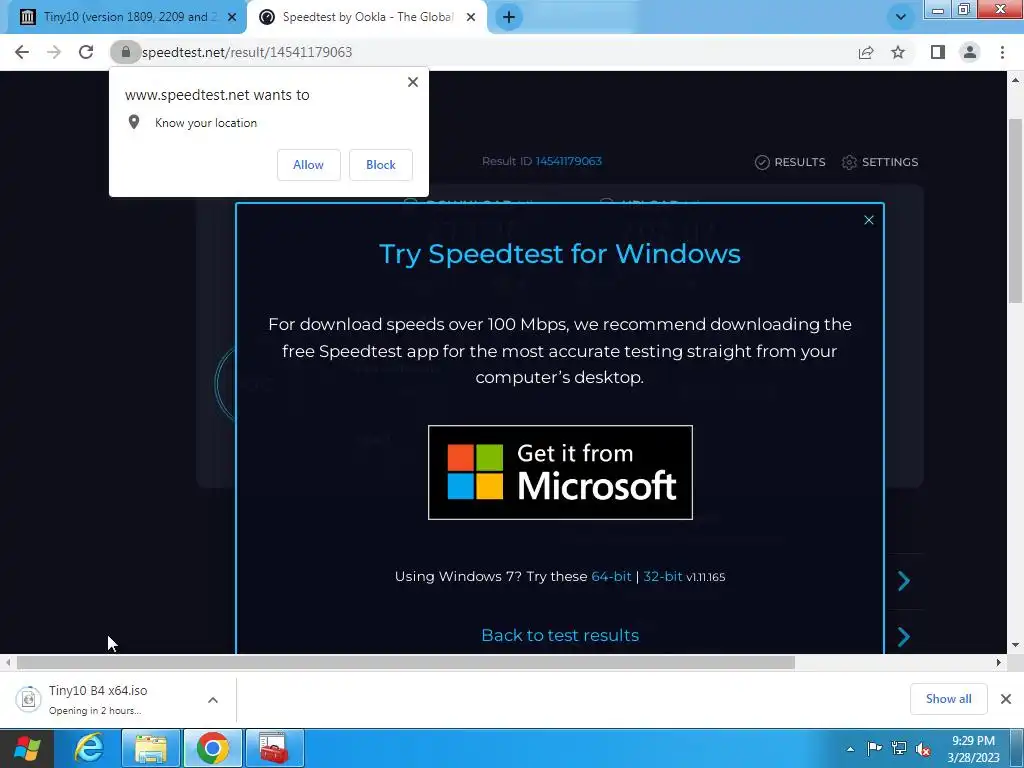Screen dimensions: 1024x768
Task: Click Back to test results
Action: pos(560,635)
